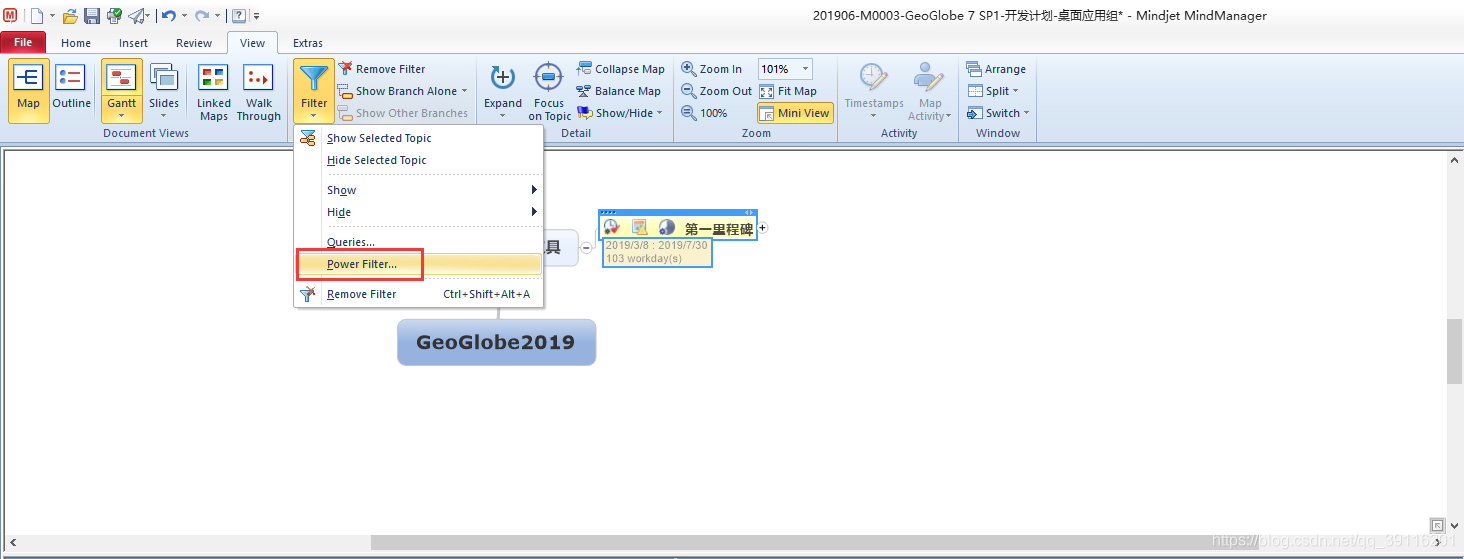Open the Show submenu in Filter menu
Viewport: 1464px width, 559px height.
click(x=418, y=190)
